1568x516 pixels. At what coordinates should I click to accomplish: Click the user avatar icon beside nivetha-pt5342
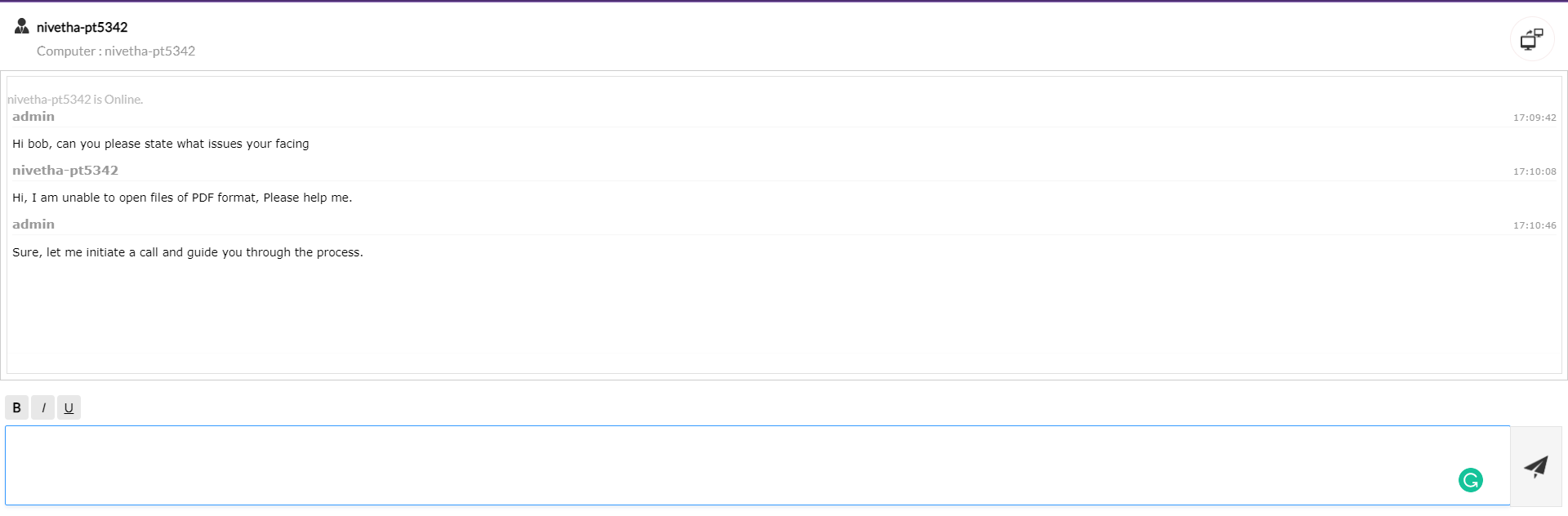(22, 26)
